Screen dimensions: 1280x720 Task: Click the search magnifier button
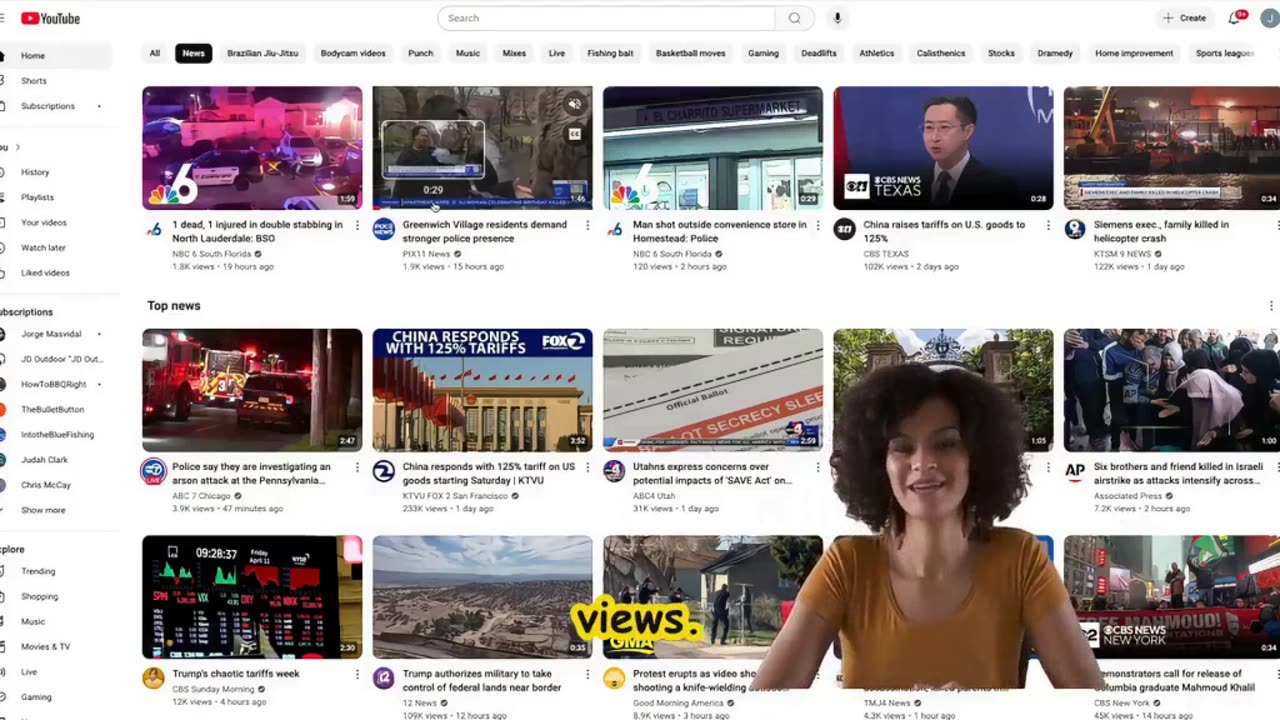tap(795, 18)
